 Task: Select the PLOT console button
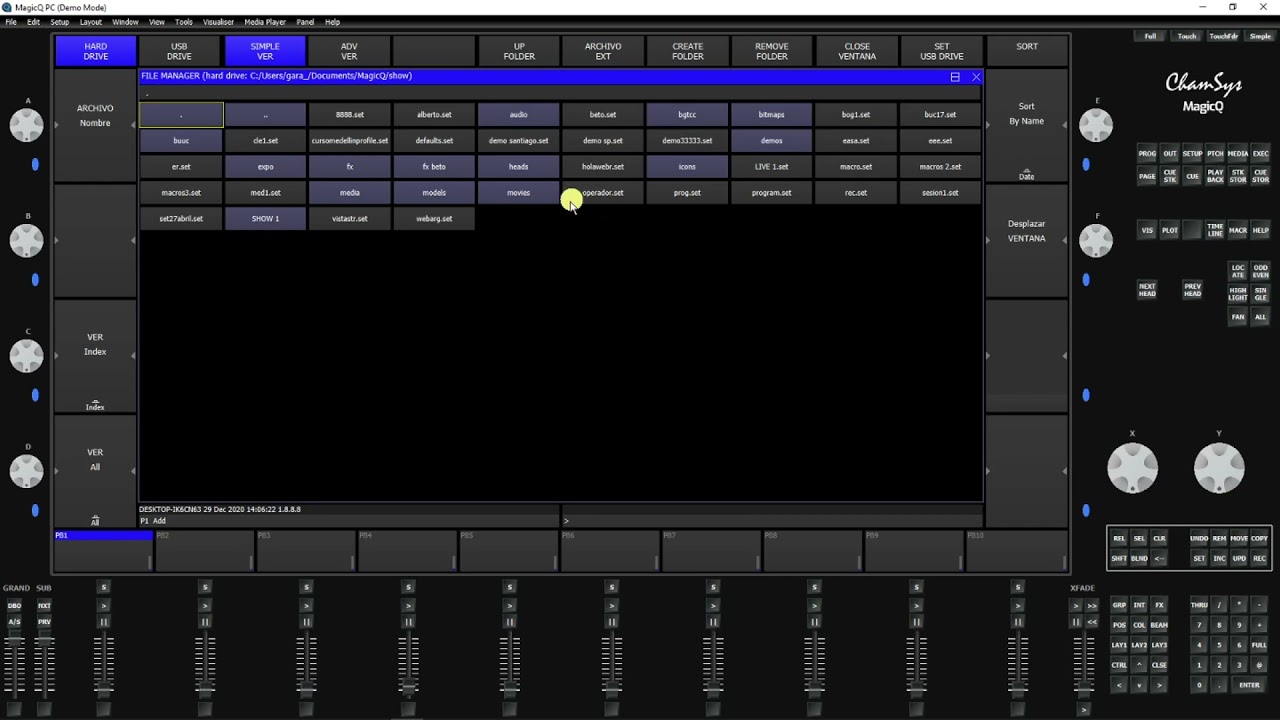pyautogui.click(x=1170, y=230)
